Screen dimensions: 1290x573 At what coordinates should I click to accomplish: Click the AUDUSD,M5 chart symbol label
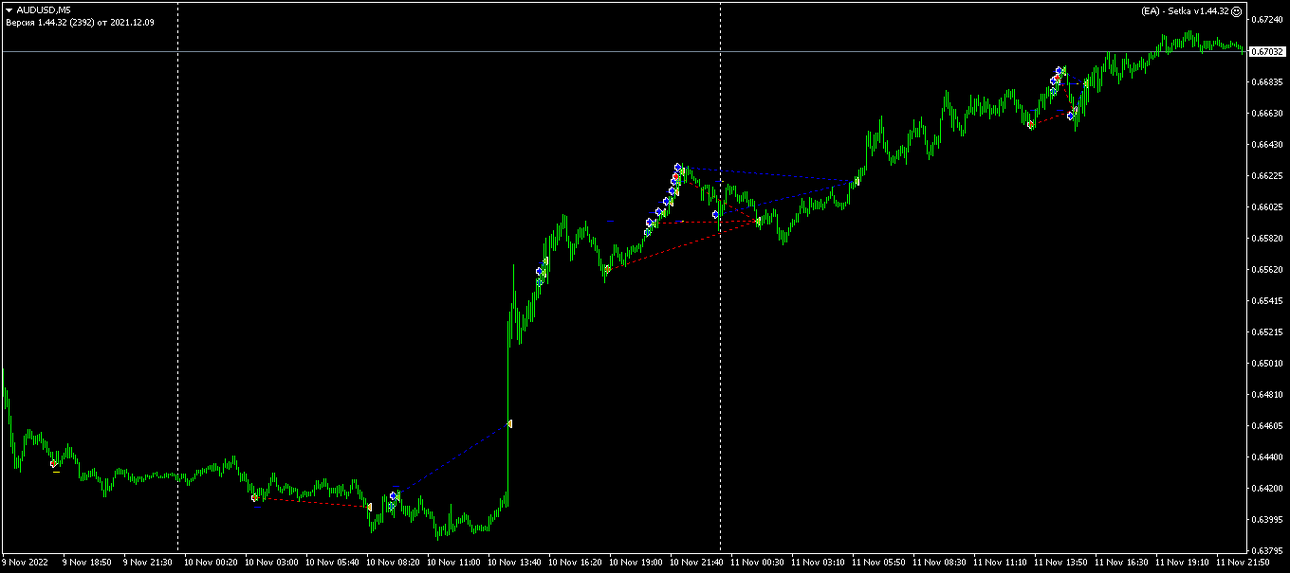coord(43,10)
